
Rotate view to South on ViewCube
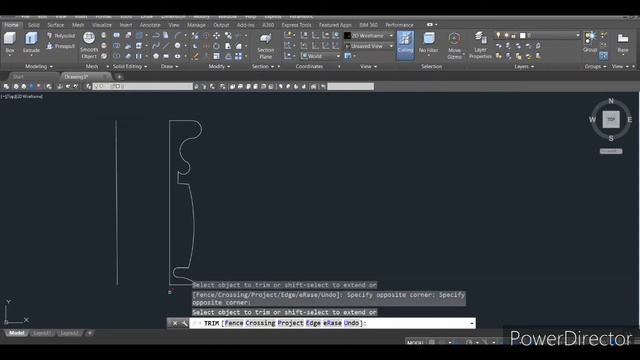coord(611,138)
